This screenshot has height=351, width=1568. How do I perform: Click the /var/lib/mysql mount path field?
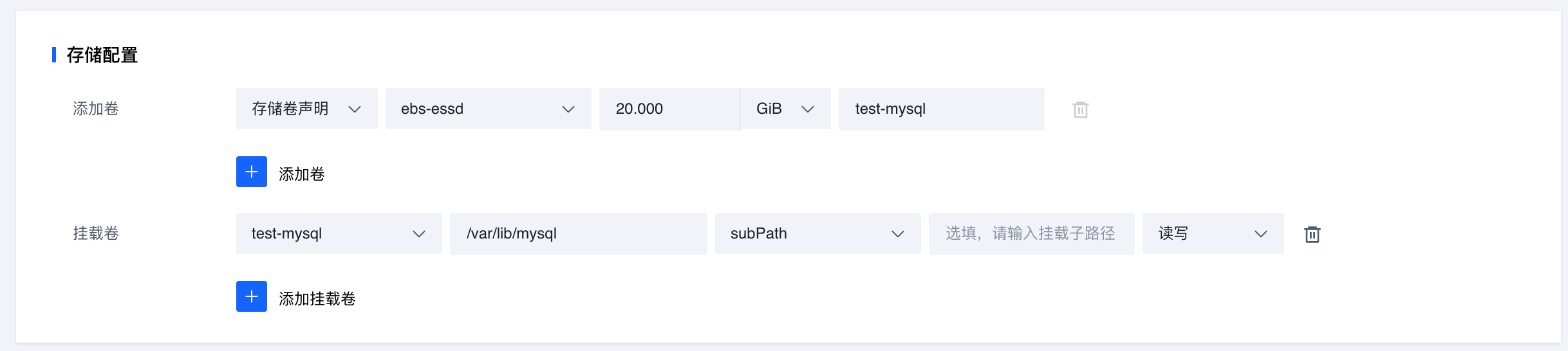pos(579,233)
